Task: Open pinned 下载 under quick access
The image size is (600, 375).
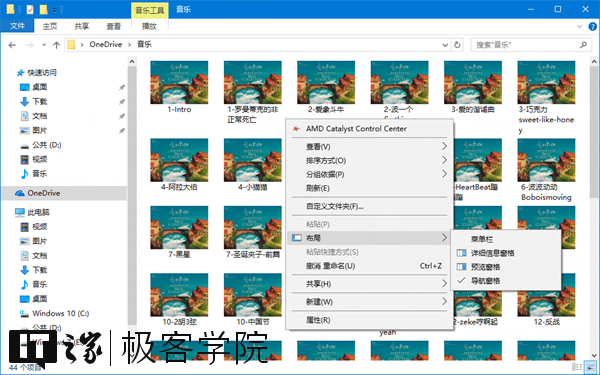Action: pos(39,101)
